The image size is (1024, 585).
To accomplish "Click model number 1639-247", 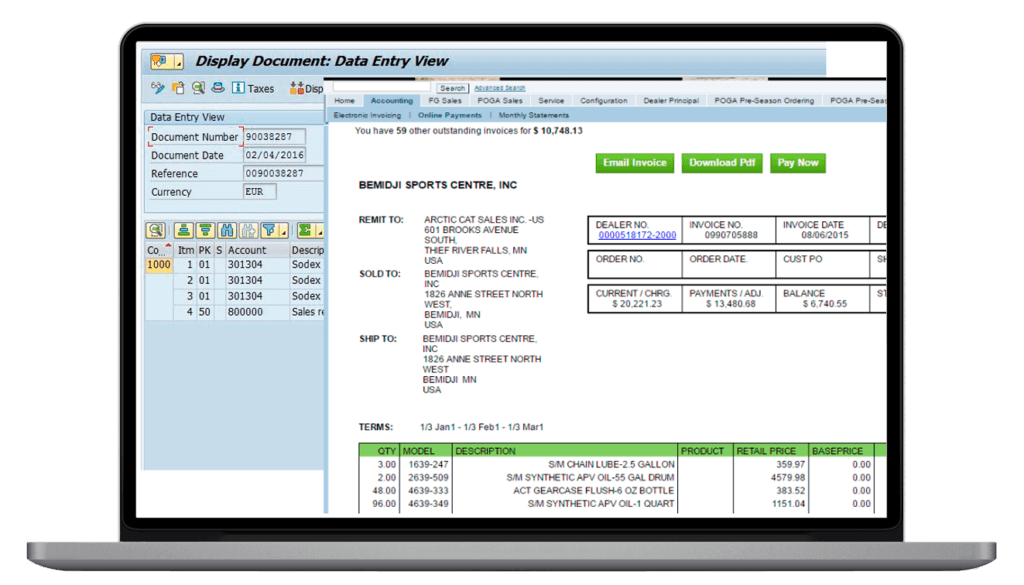I will (x=428, y=465).
